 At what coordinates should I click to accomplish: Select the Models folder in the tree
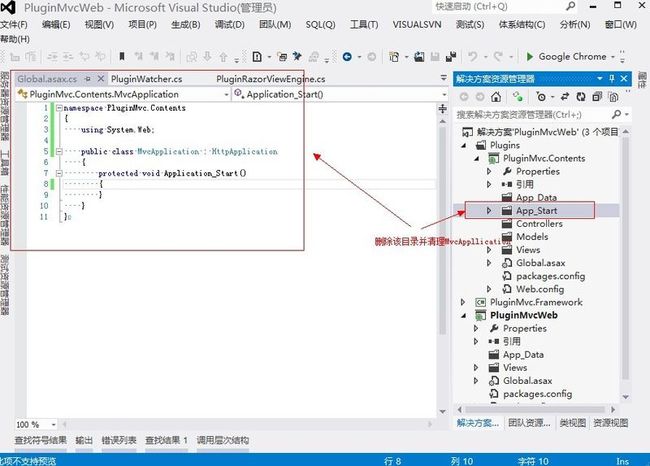pos(532,237)
